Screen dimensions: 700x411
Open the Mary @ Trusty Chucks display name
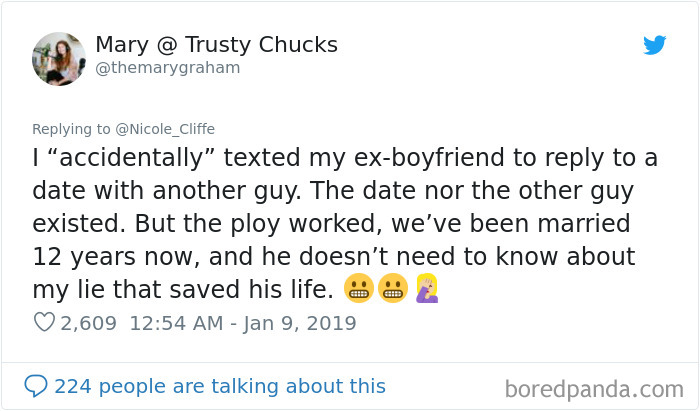pyautogui.click(x=217, y=45)
